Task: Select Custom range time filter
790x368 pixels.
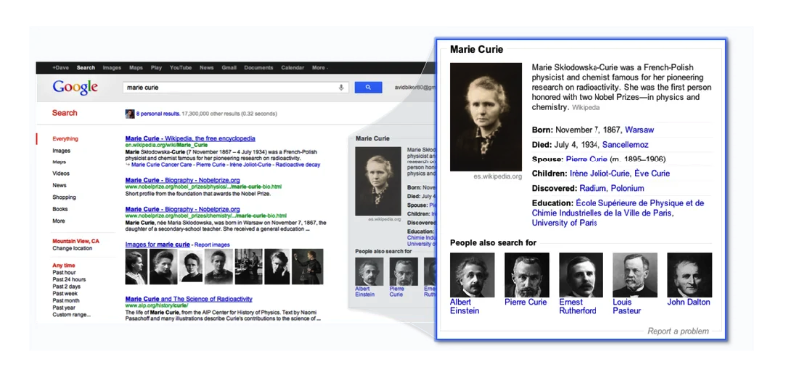Action: coord(72,315)
